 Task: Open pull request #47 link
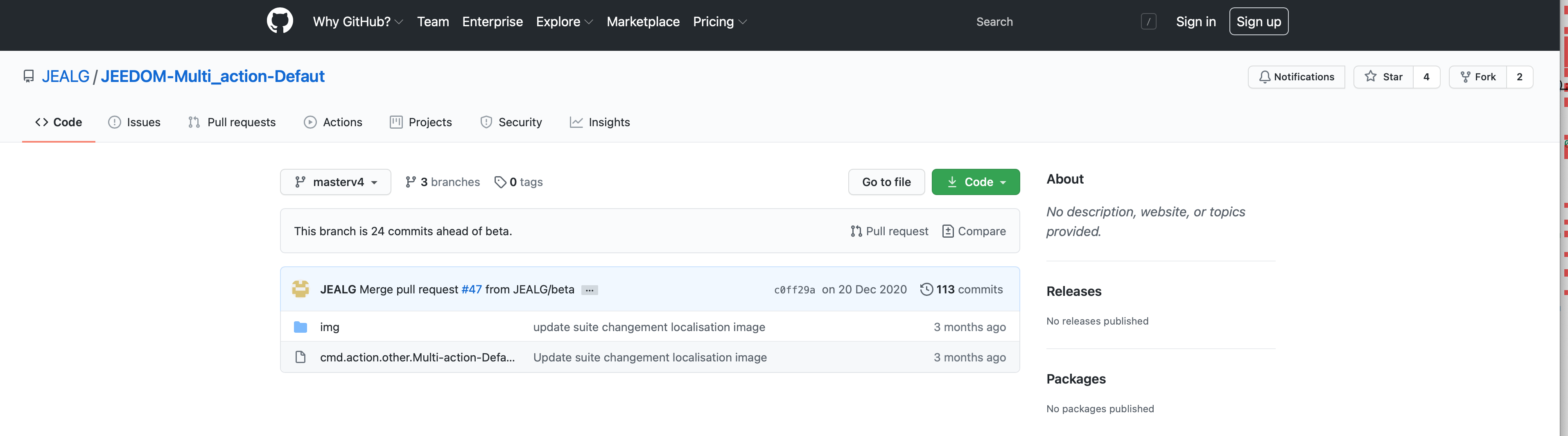point(472,290)
